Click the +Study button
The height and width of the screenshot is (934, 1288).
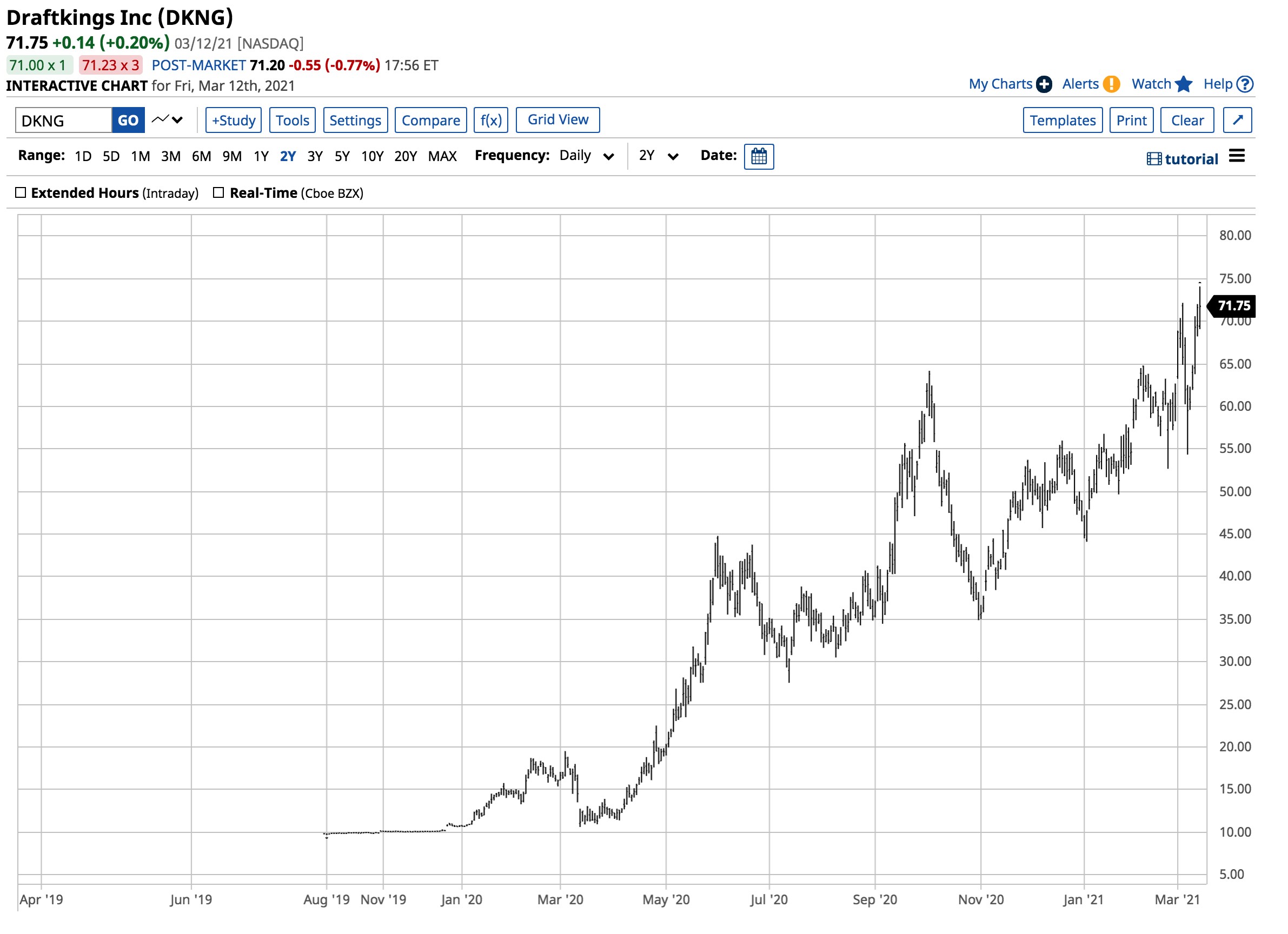pos(234,121)
